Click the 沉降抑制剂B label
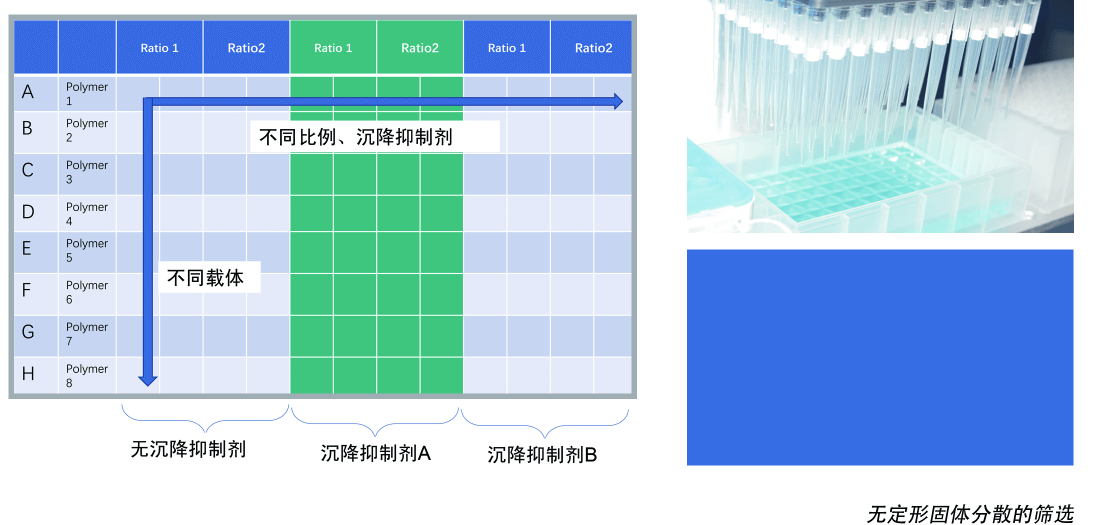The width and height of the screenshot is (1118, 525). (x=542, y=455)
